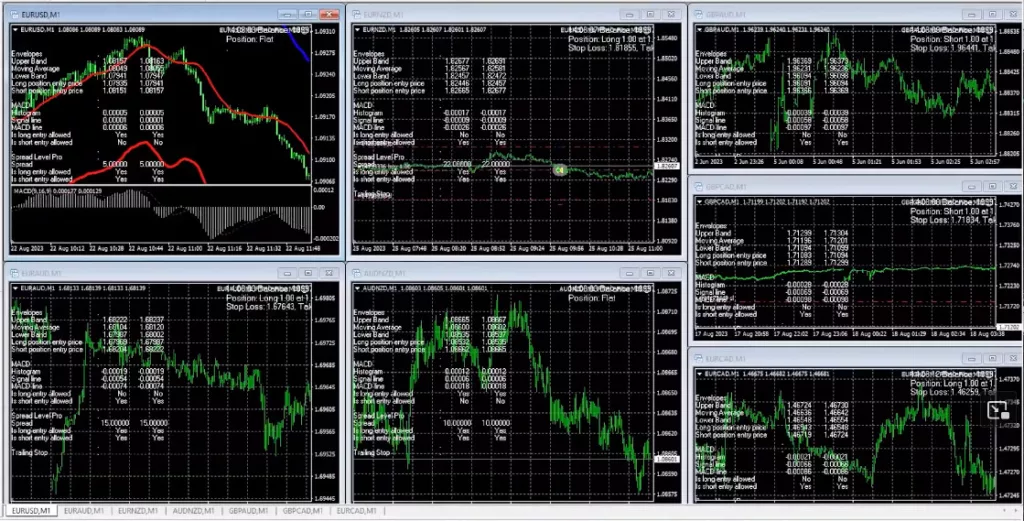
Task: Click the GBPAUD,M1 chart window title icon
Action: pyautogui.click(x=701, y=15)
